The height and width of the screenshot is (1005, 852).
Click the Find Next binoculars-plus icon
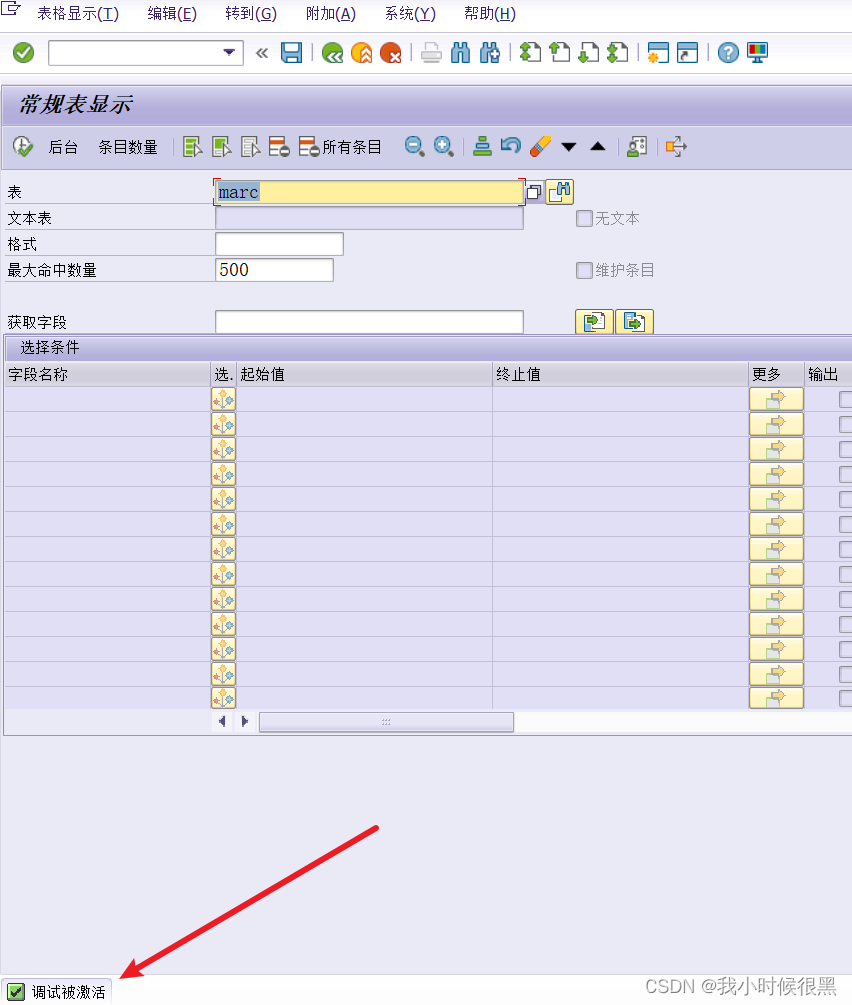[x=490, y=53]
